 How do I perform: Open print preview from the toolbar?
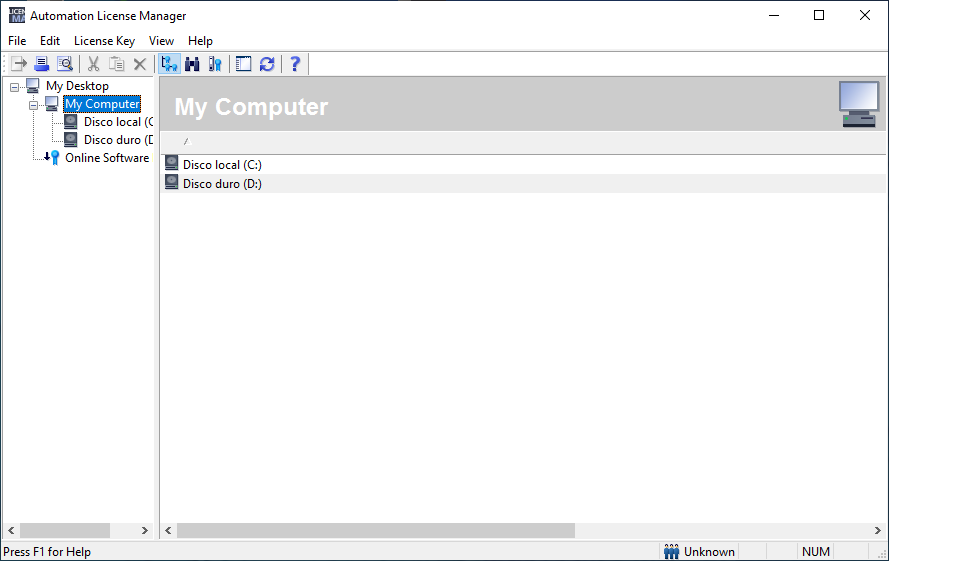point(65,64)
